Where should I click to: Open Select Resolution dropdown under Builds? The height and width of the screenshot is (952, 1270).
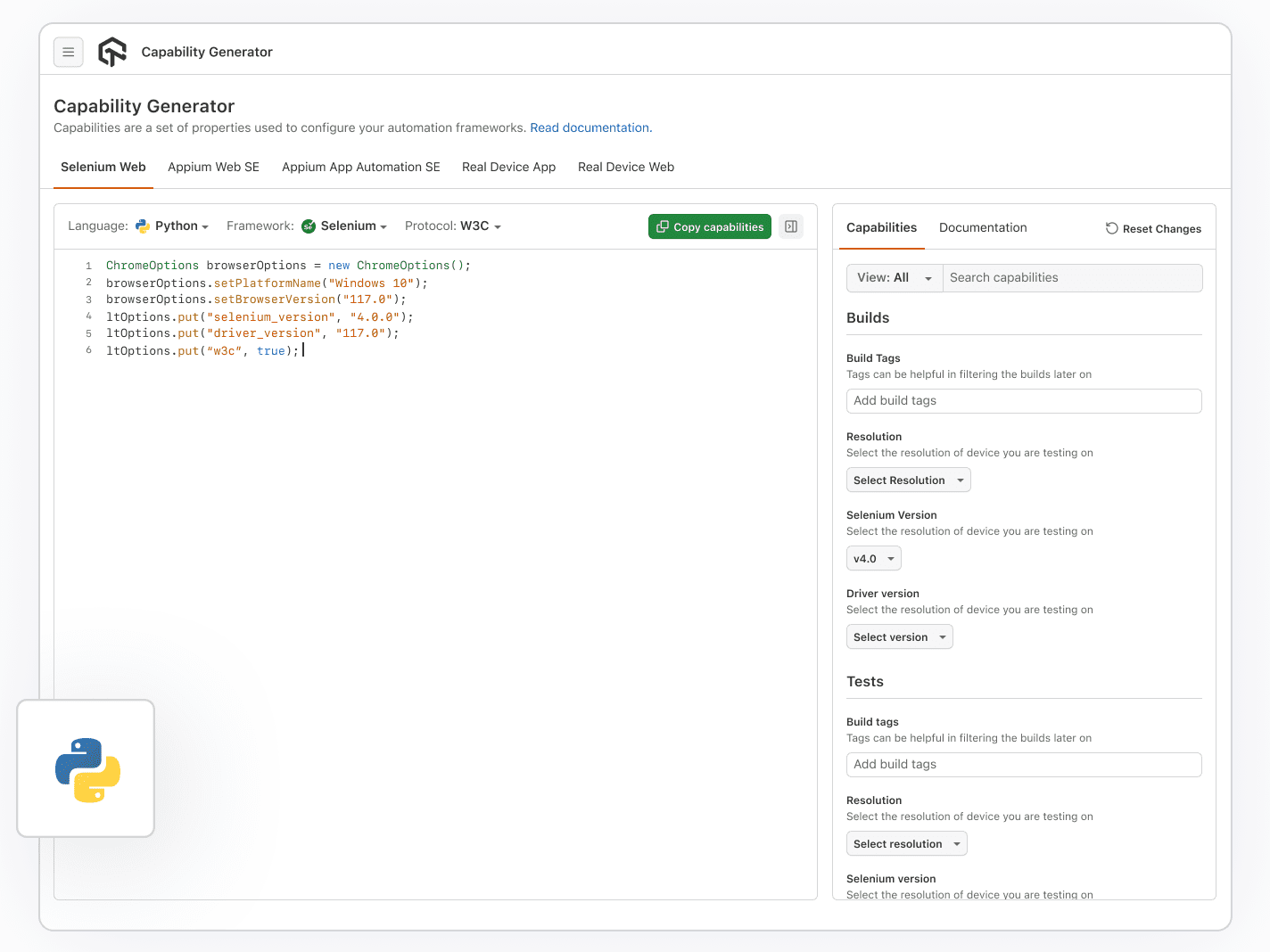click(909, 480)
